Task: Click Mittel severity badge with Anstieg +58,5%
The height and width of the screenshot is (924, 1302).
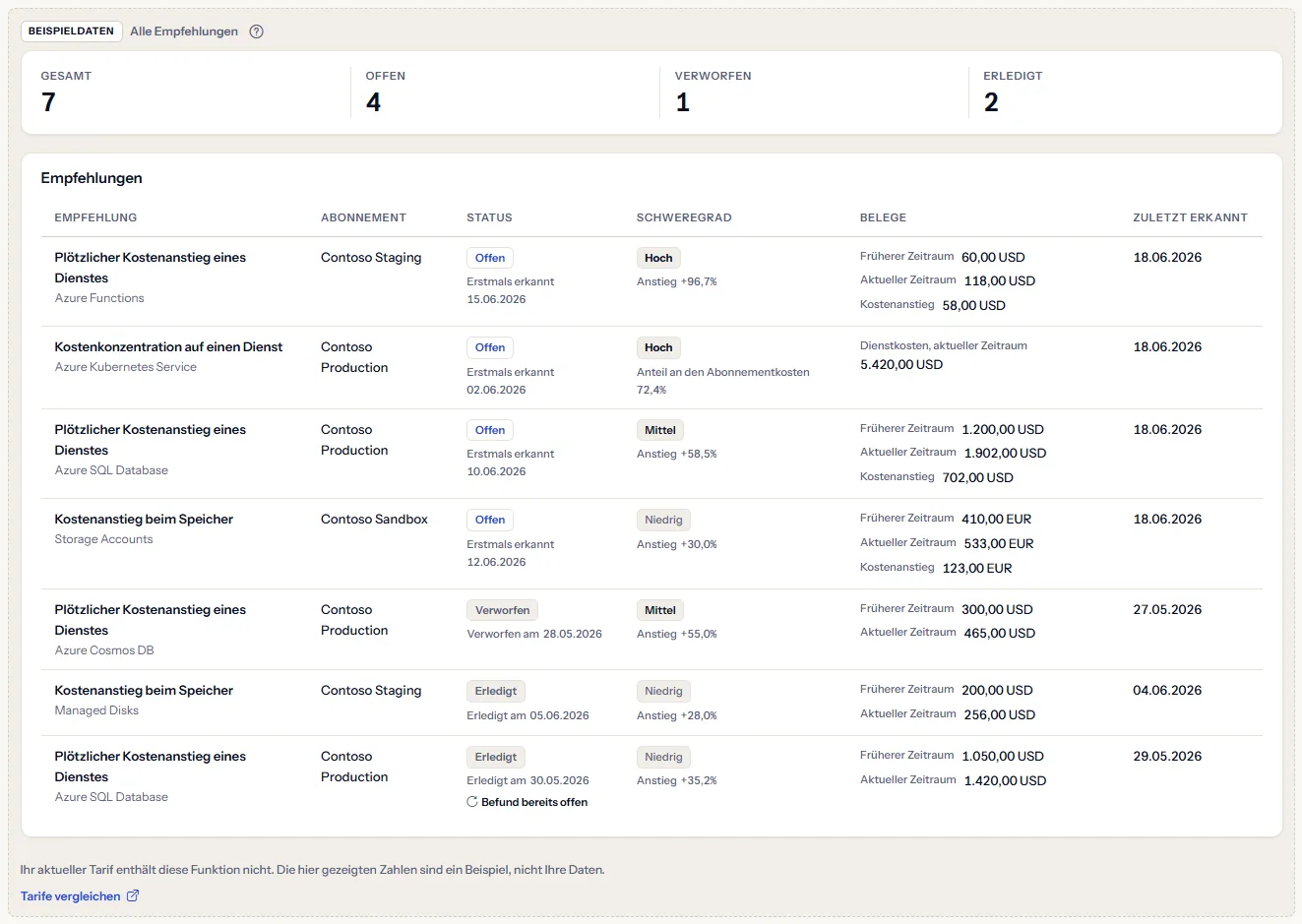Action: pyautogui.click(x=660, y=430)
